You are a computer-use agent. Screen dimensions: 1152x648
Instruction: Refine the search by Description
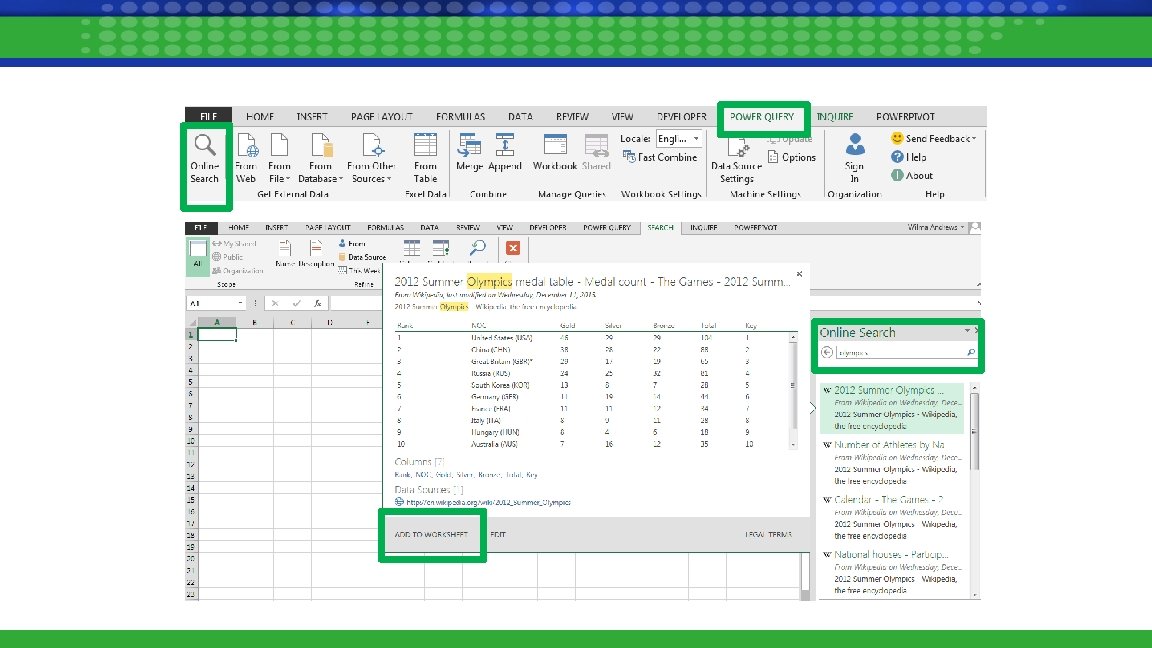(x=316, y=253)
